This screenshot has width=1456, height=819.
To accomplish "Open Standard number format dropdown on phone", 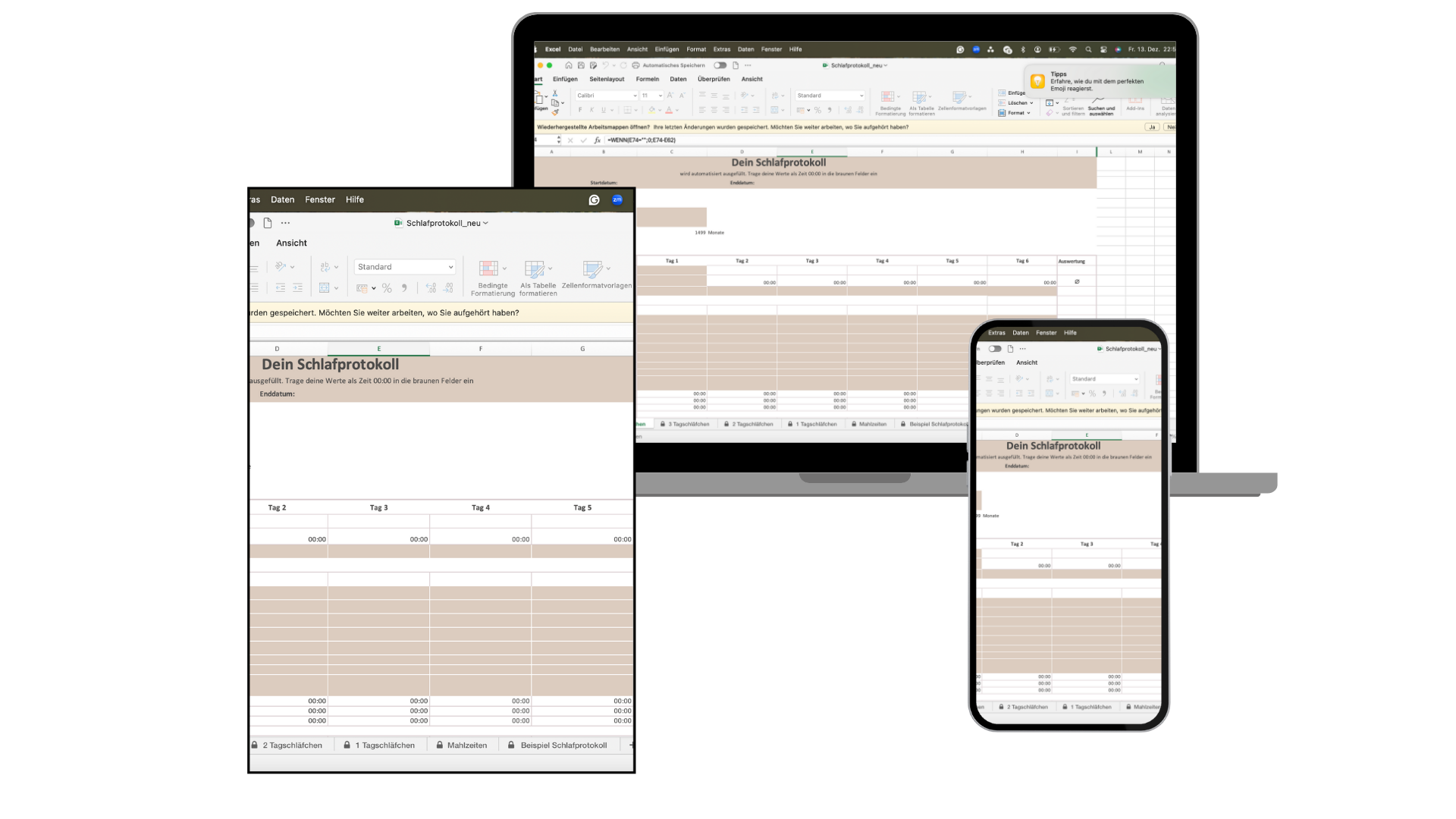I will point(1105,378).
